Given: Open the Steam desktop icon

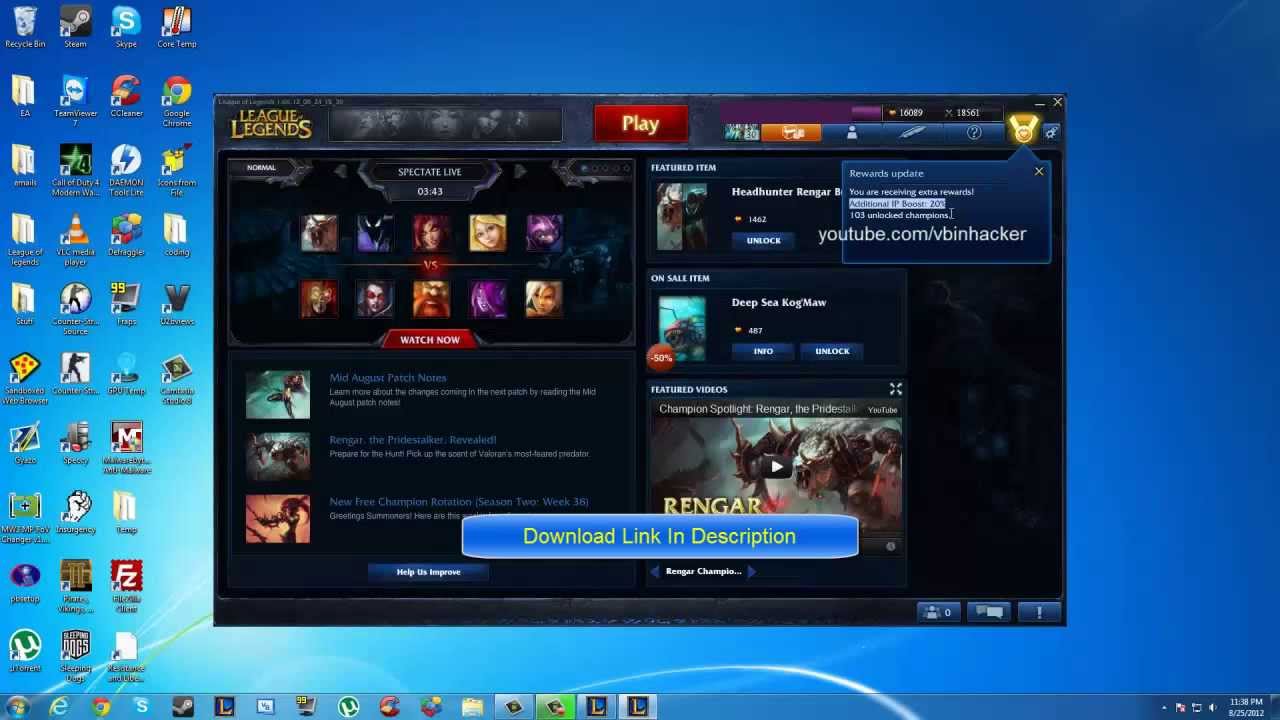Looking at the screenshot, I should [x=75, y=27].
